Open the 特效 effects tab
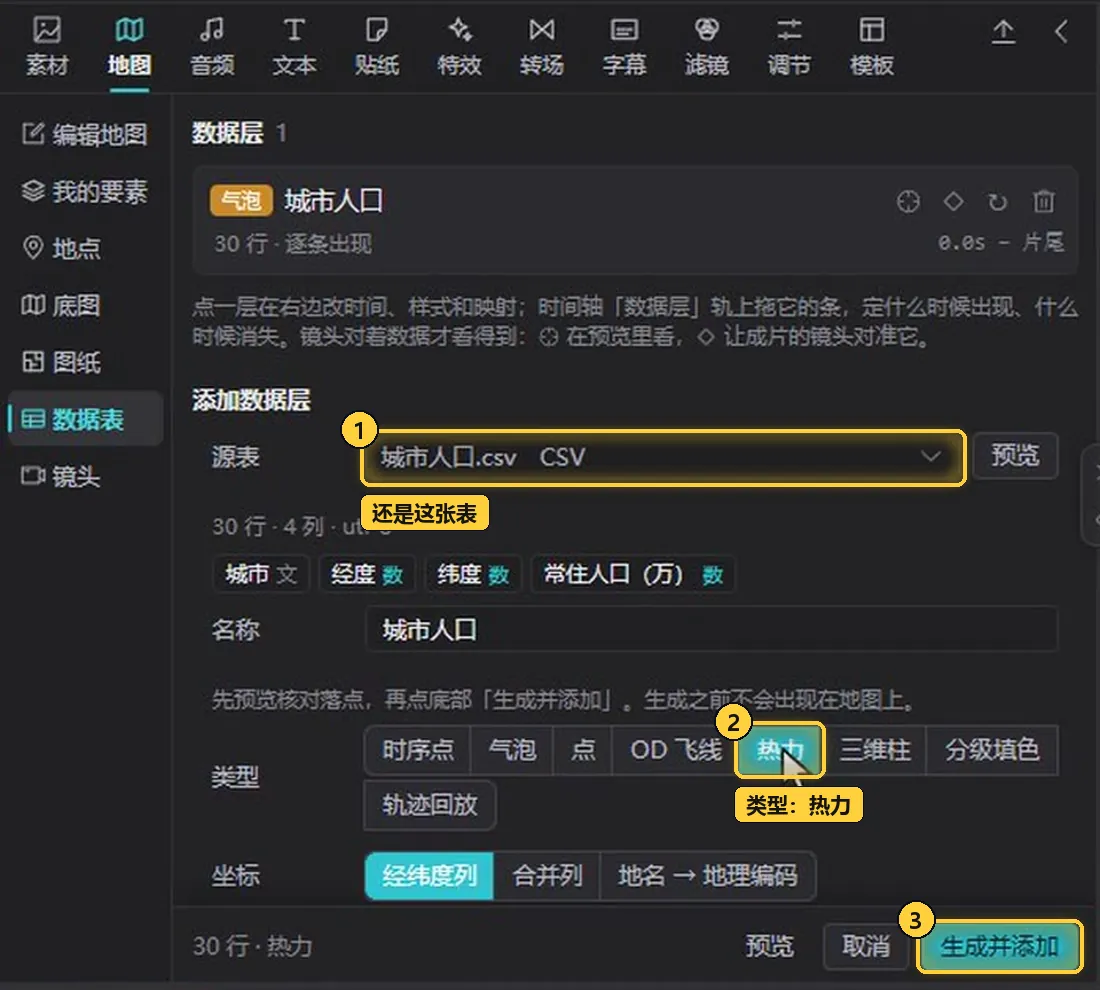Image resolution: width=1100 pixels, height=990 pixels. pos(460,46)
